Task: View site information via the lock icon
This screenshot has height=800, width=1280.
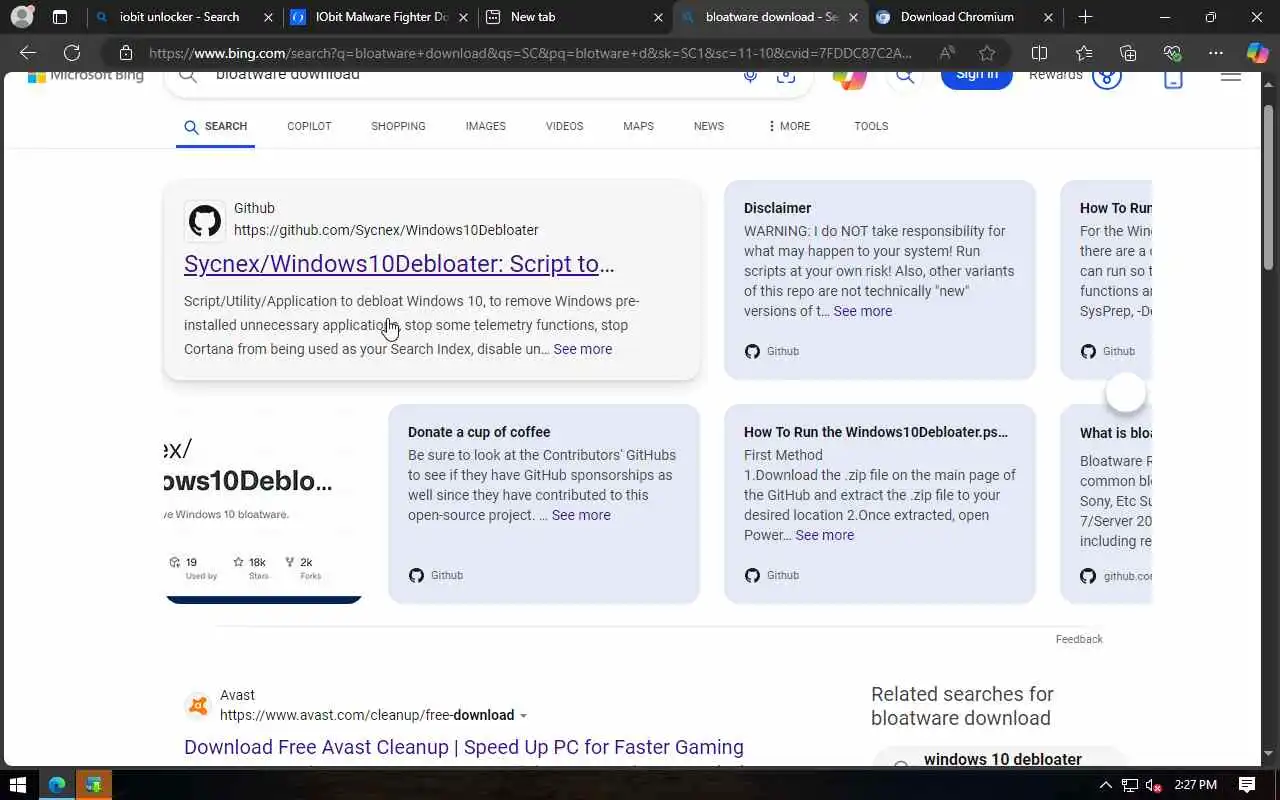Action: 125,53
